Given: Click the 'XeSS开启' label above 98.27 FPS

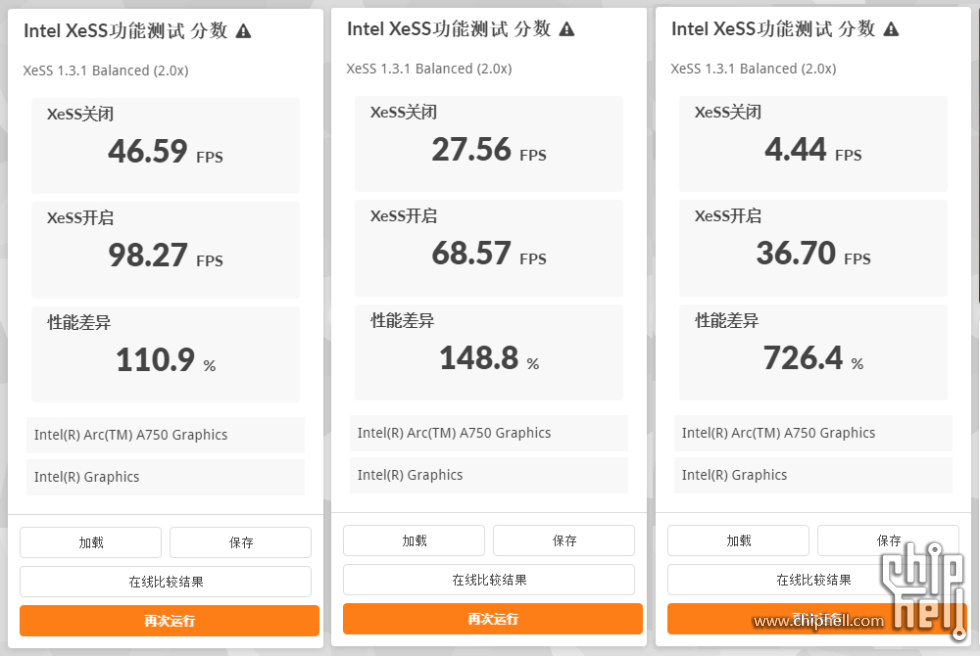Looking at the screenshot, I should [80, 218].
